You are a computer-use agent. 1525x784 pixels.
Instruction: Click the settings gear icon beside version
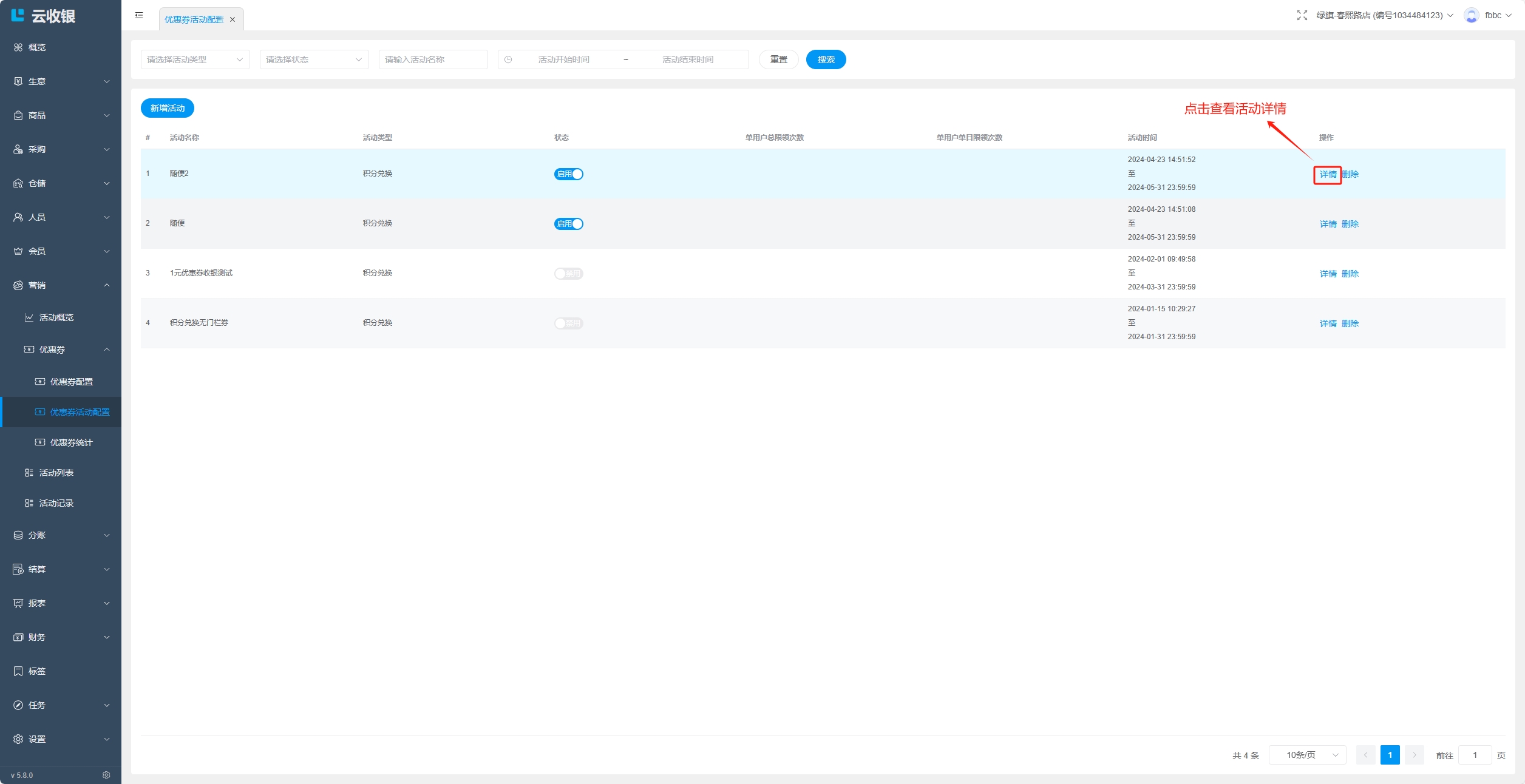pos(106,775)
